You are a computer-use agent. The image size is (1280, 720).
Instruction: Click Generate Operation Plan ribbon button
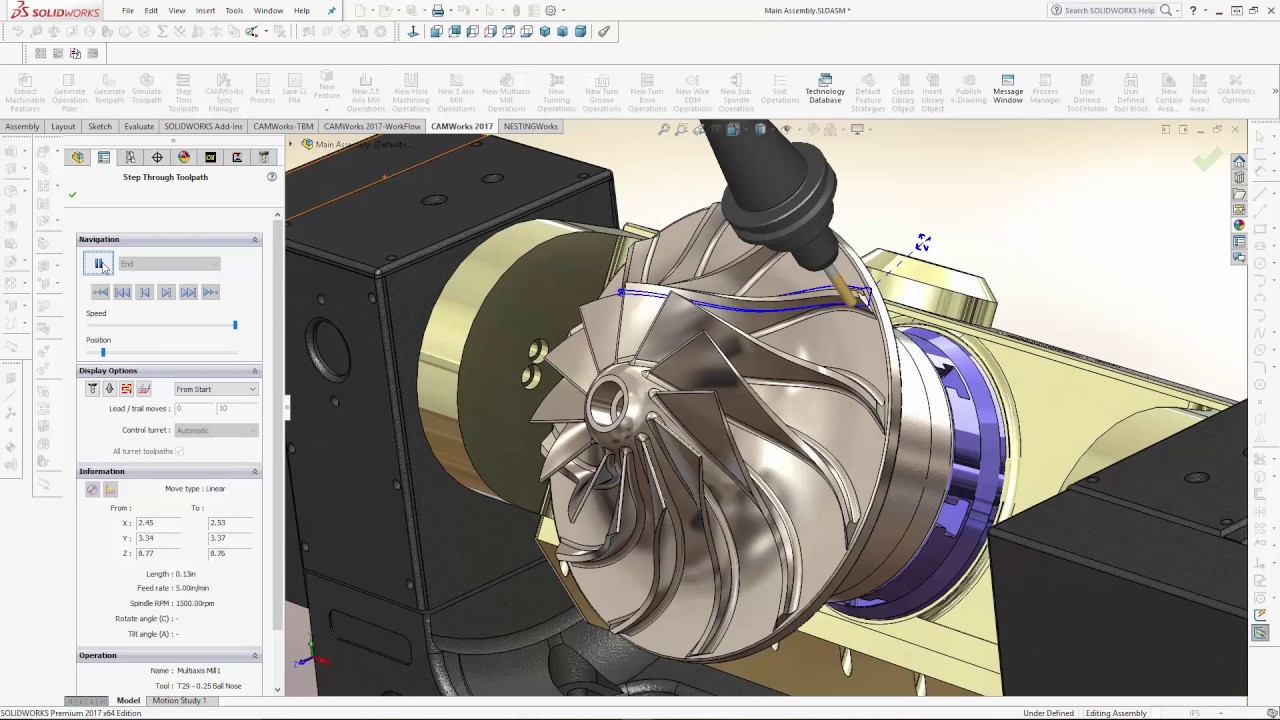coord(69,93)
